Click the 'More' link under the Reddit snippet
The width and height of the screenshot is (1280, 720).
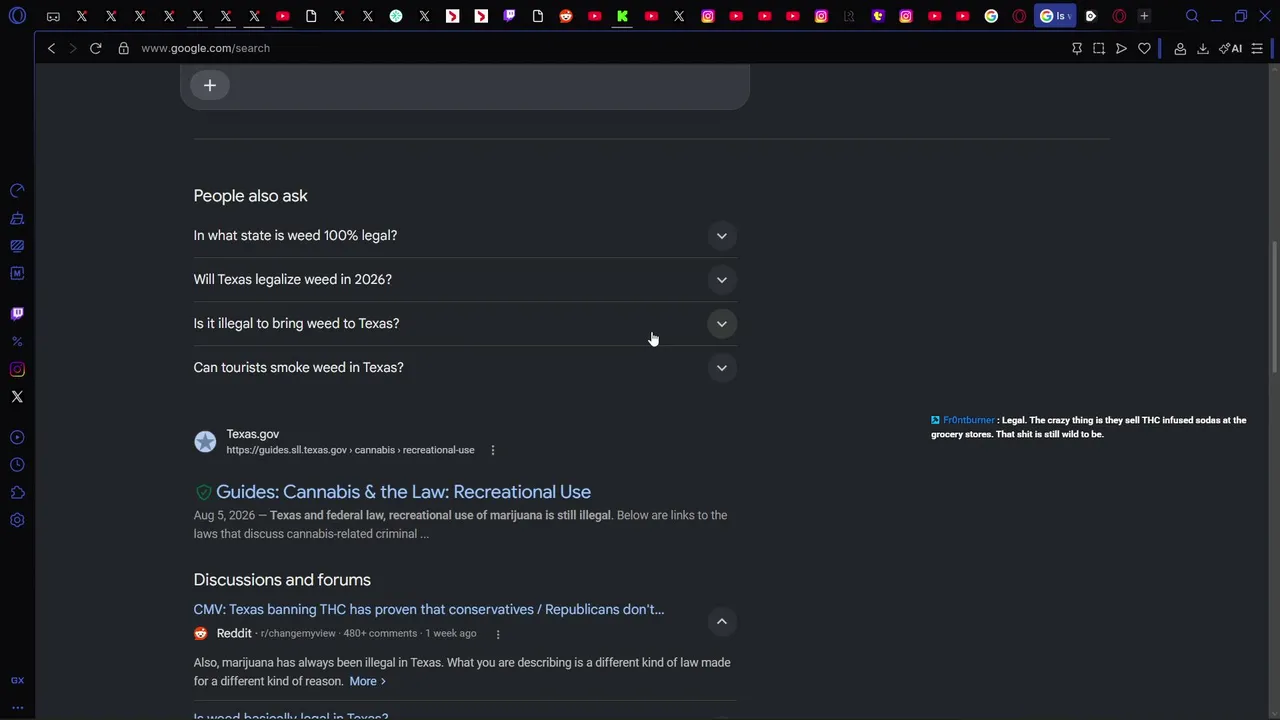[367, 681]
